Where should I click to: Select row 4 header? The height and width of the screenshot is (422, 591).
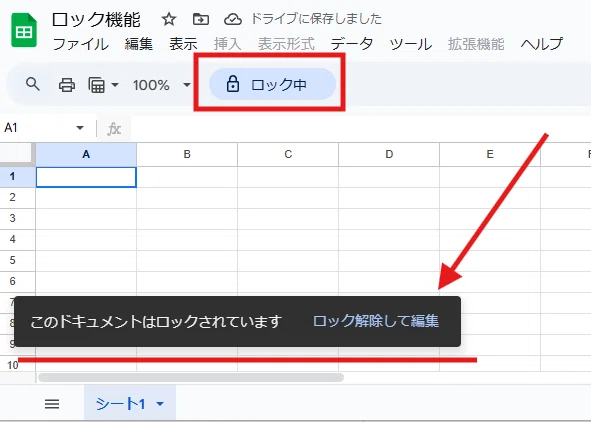click(x=17, y=239)
